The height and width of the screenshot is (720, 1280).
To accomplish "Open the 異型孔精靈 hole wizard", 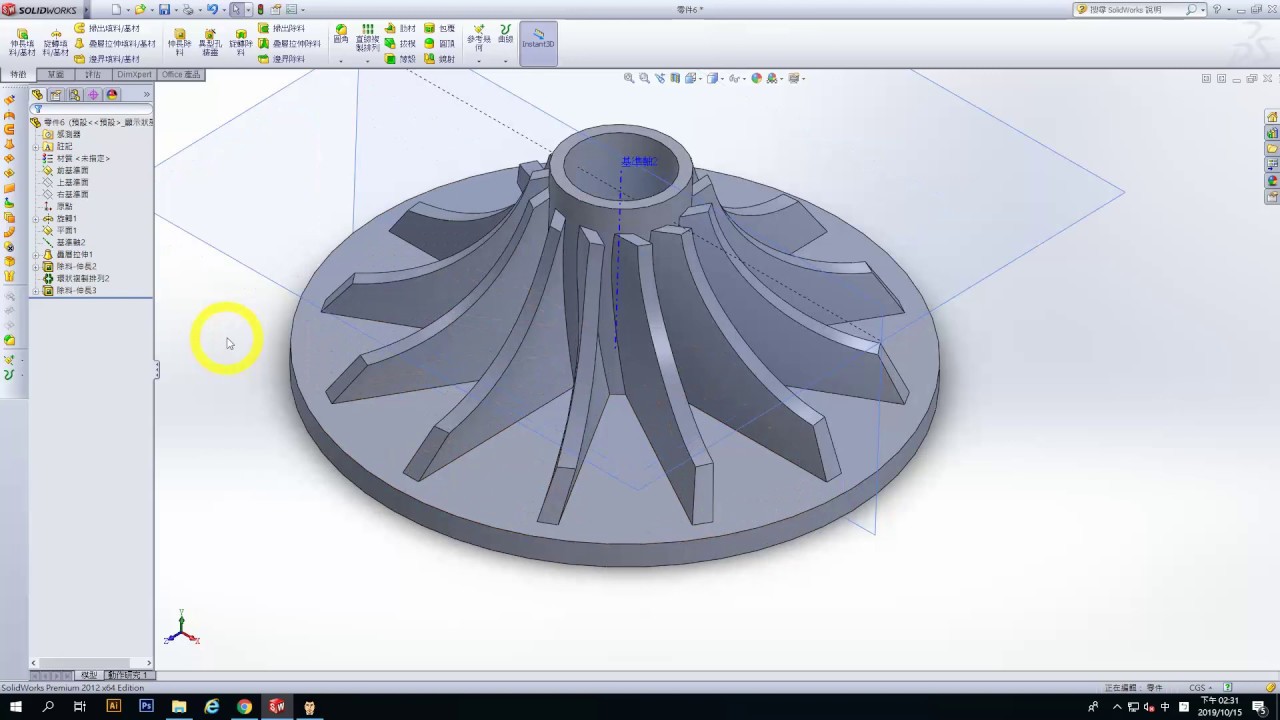I will 210,43.
